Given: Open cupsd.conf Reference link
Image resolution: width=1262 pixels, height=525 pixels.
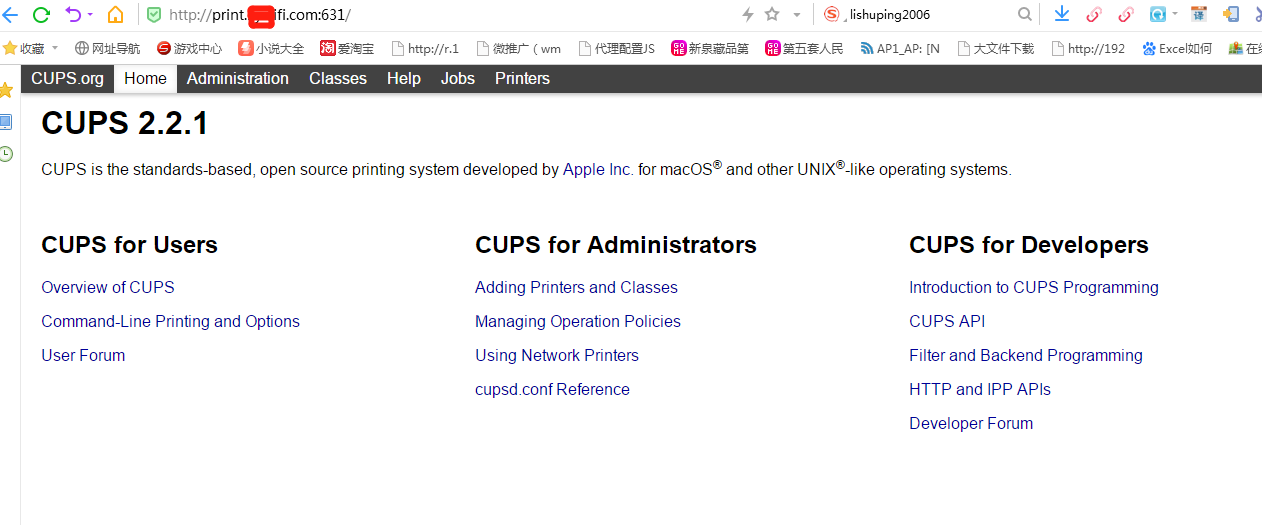Looking at the screenshot, I should click(x=552, y=389).
